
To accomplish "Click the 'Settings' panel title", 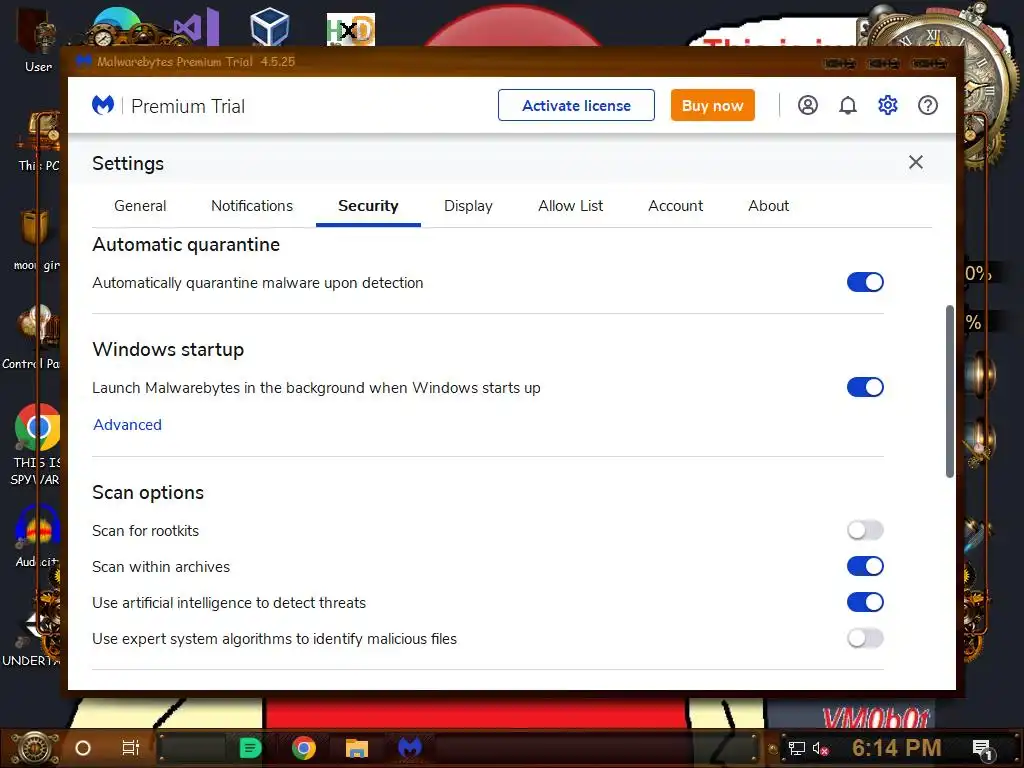I will coord(128,163).
